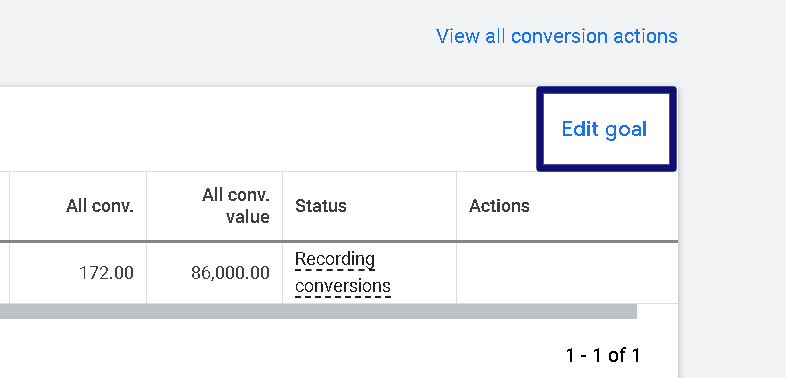This screenshot has width=786, height=378.
Task: Click Recording conversions status text
Action: coord(343,273)
